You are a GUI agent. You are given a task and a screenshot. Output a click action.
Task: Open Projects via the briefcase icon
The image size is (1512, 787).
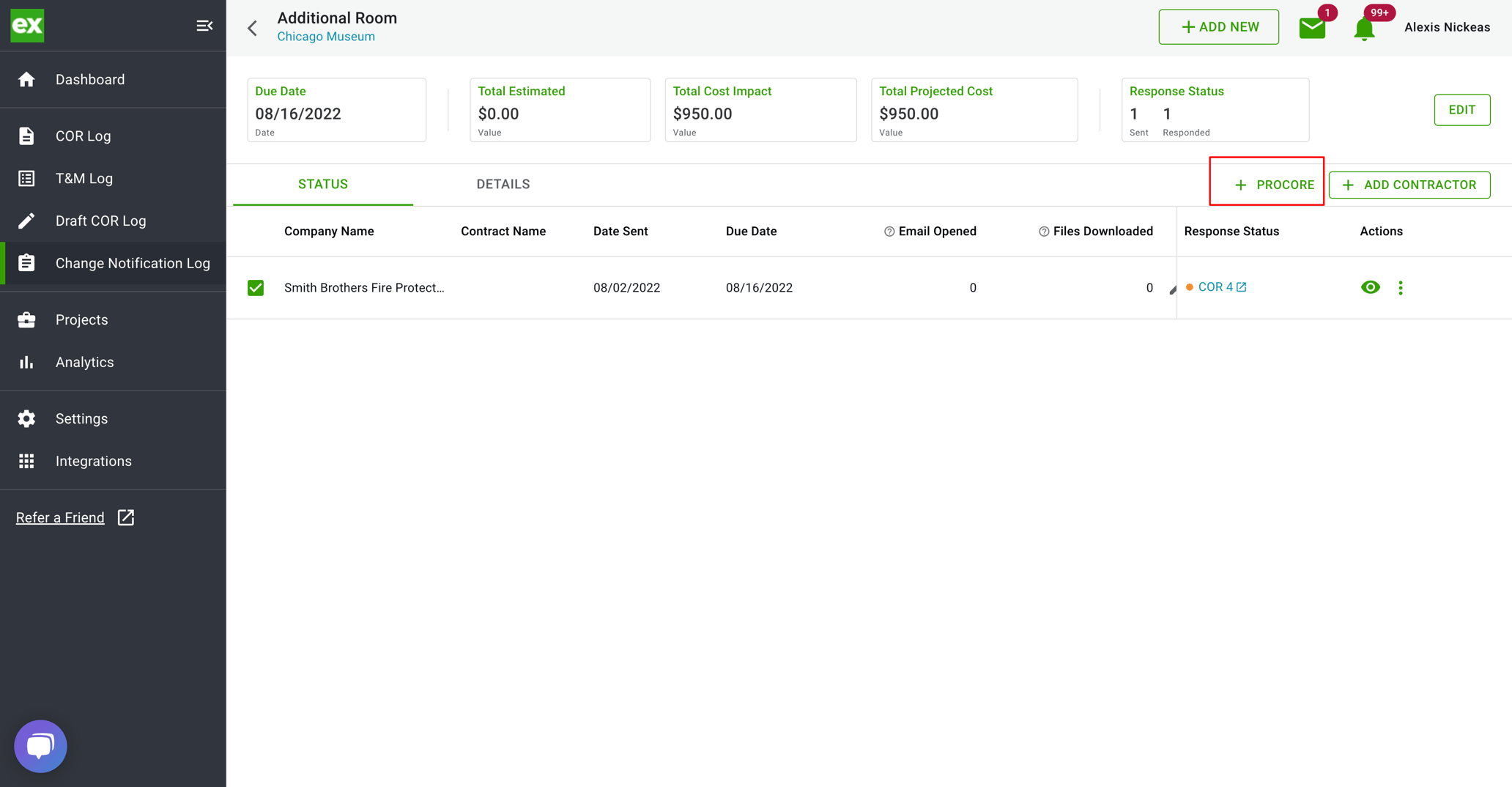click(27, 319)
